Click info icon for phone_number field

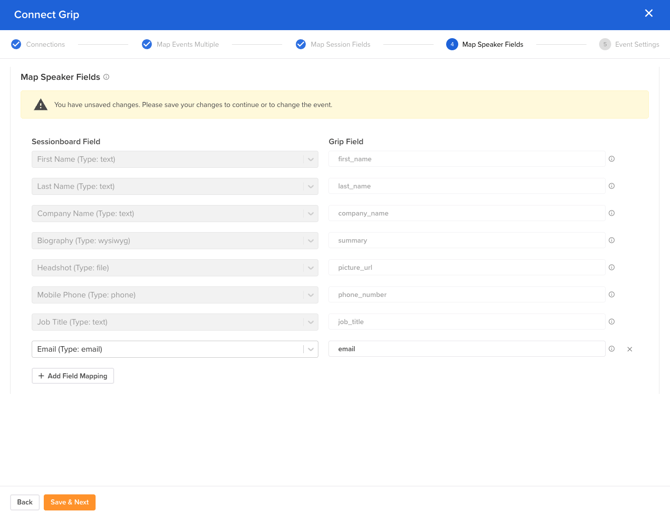(x=611, y=294)
